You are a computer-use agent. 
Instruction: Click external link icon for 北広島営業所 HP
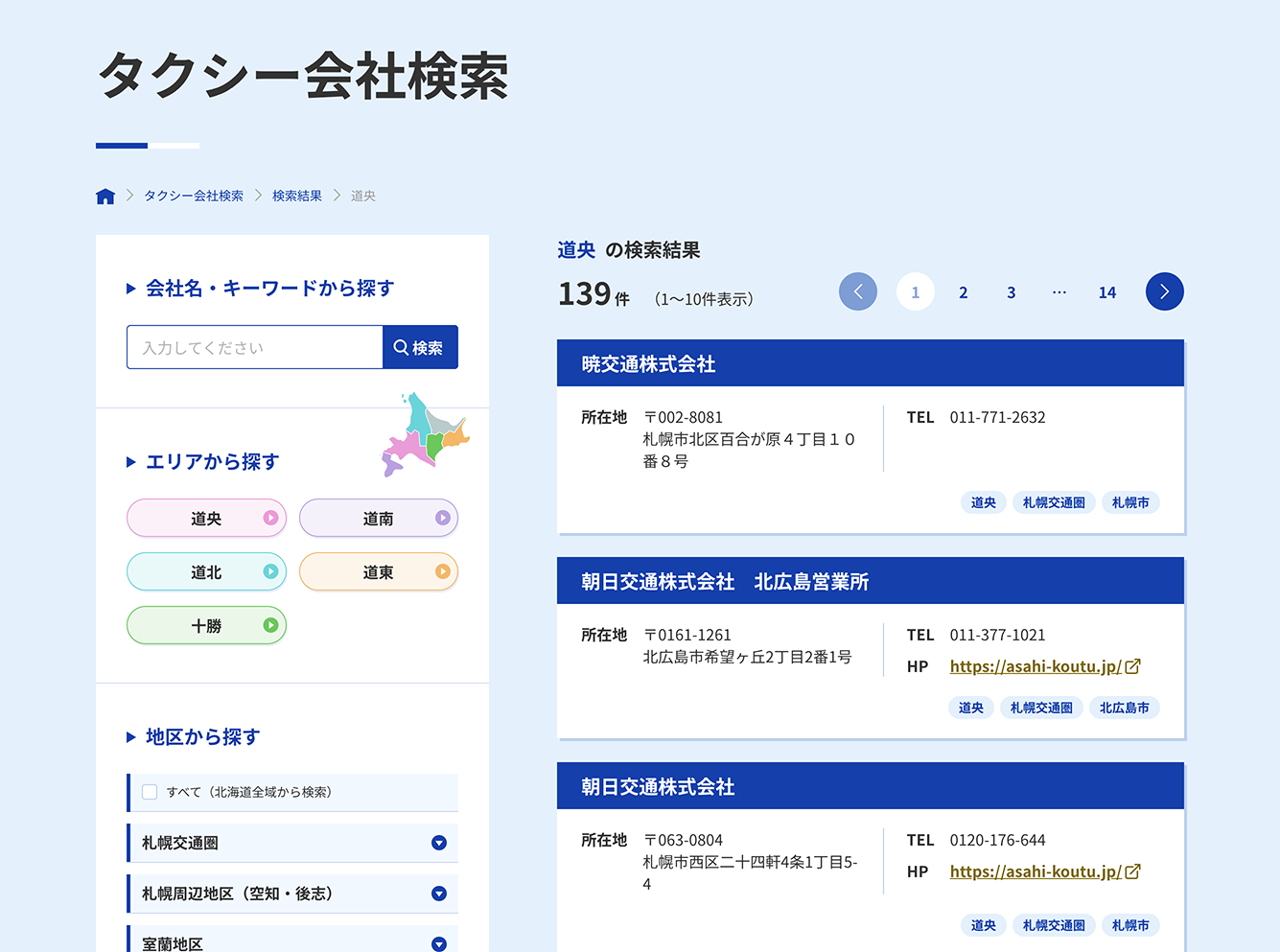pyautogui.click(x=1133, y=666)
